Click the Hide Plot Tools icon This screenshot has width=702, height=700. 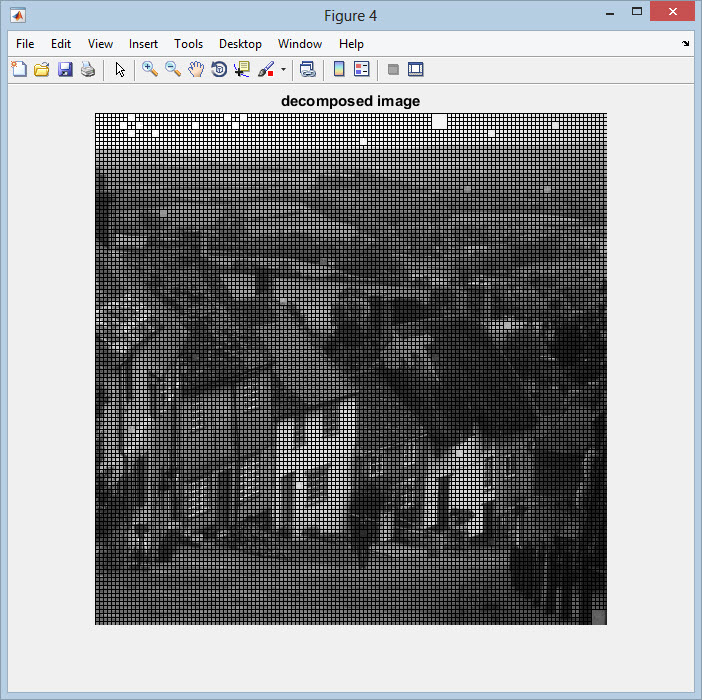pos(393,69)
